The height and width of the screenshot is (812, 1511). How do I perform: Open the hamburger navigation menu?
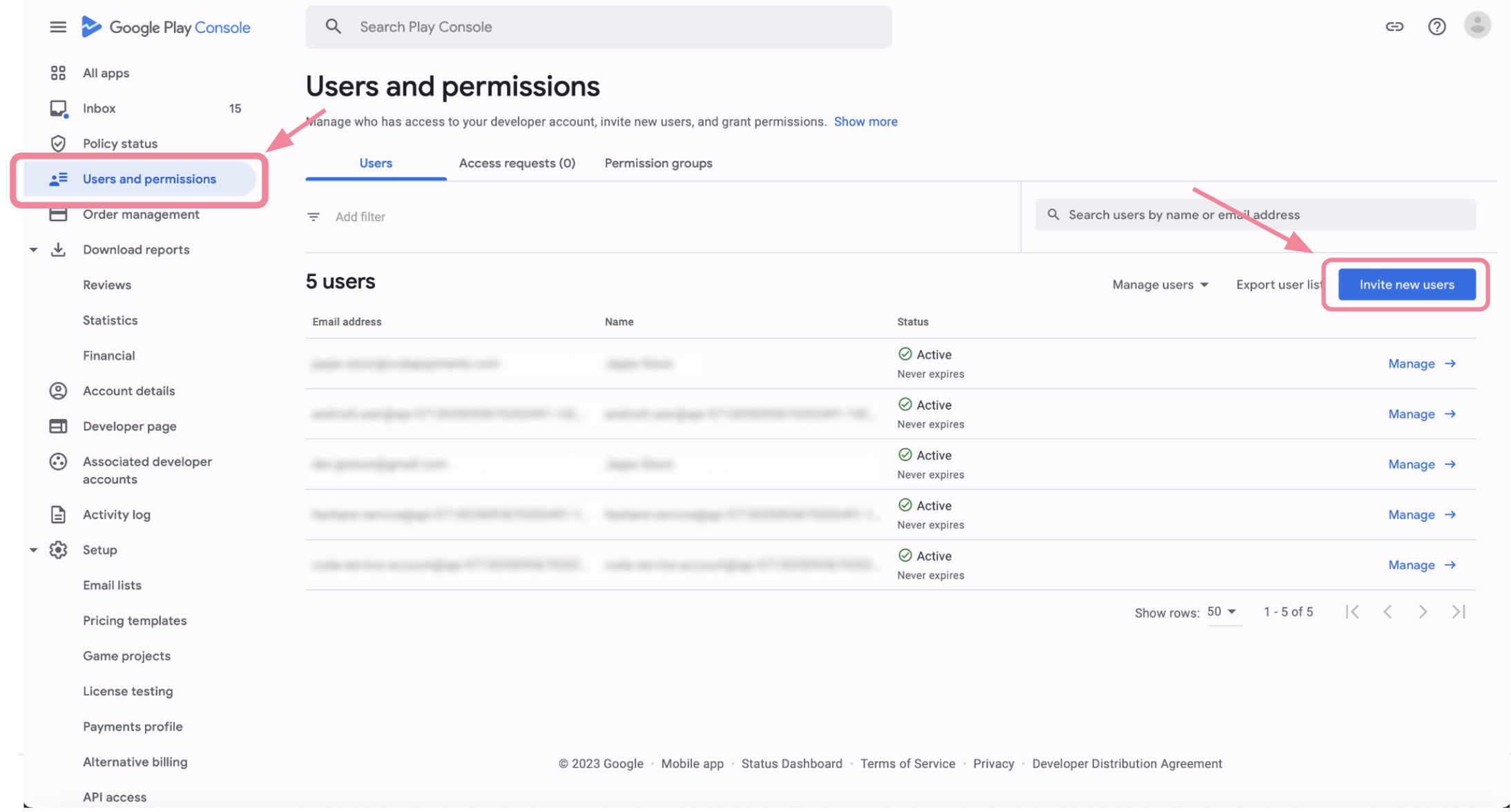[58, 27]
